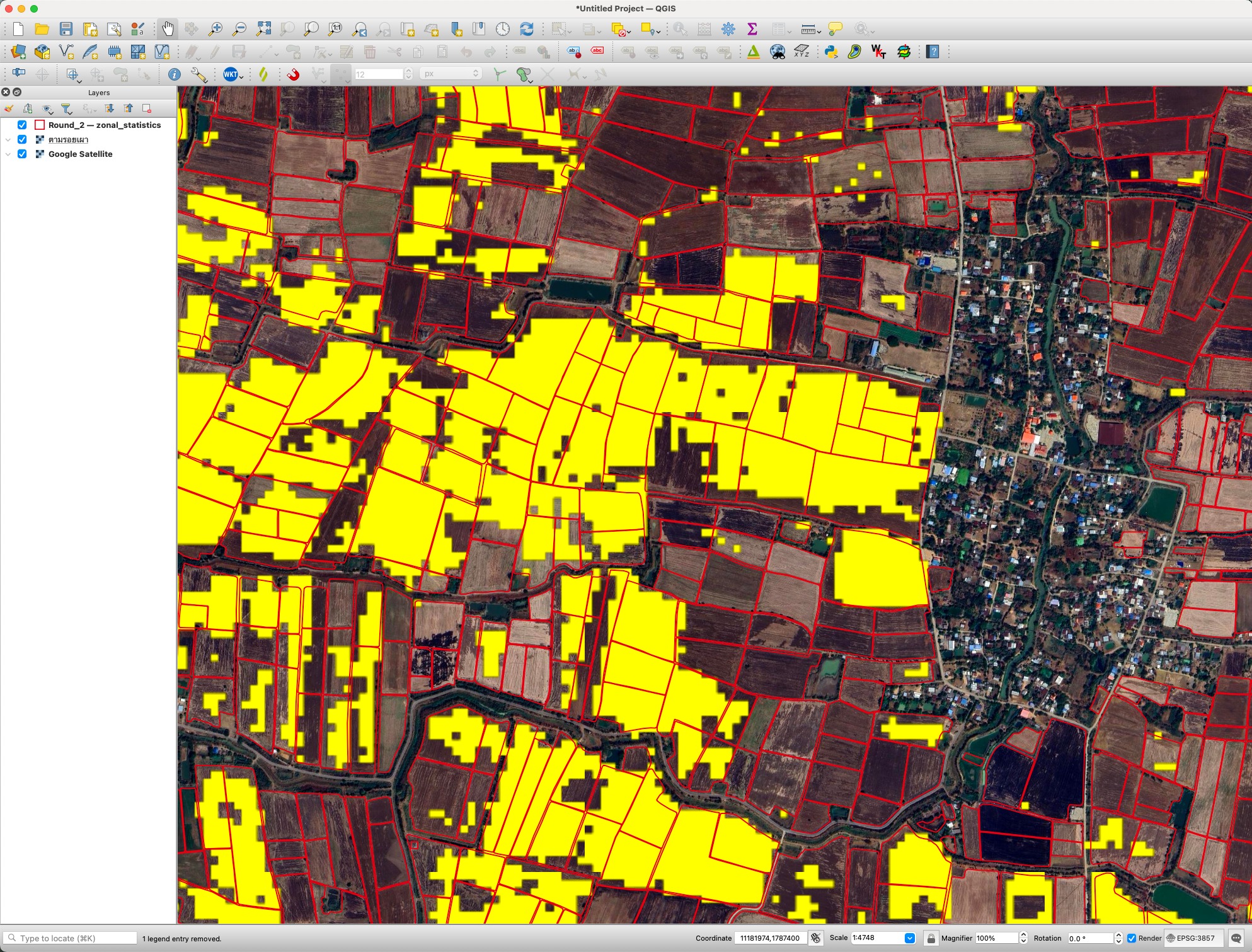Uncheck the ตามรอยเผา layer visibility

(x=22, y=139)
